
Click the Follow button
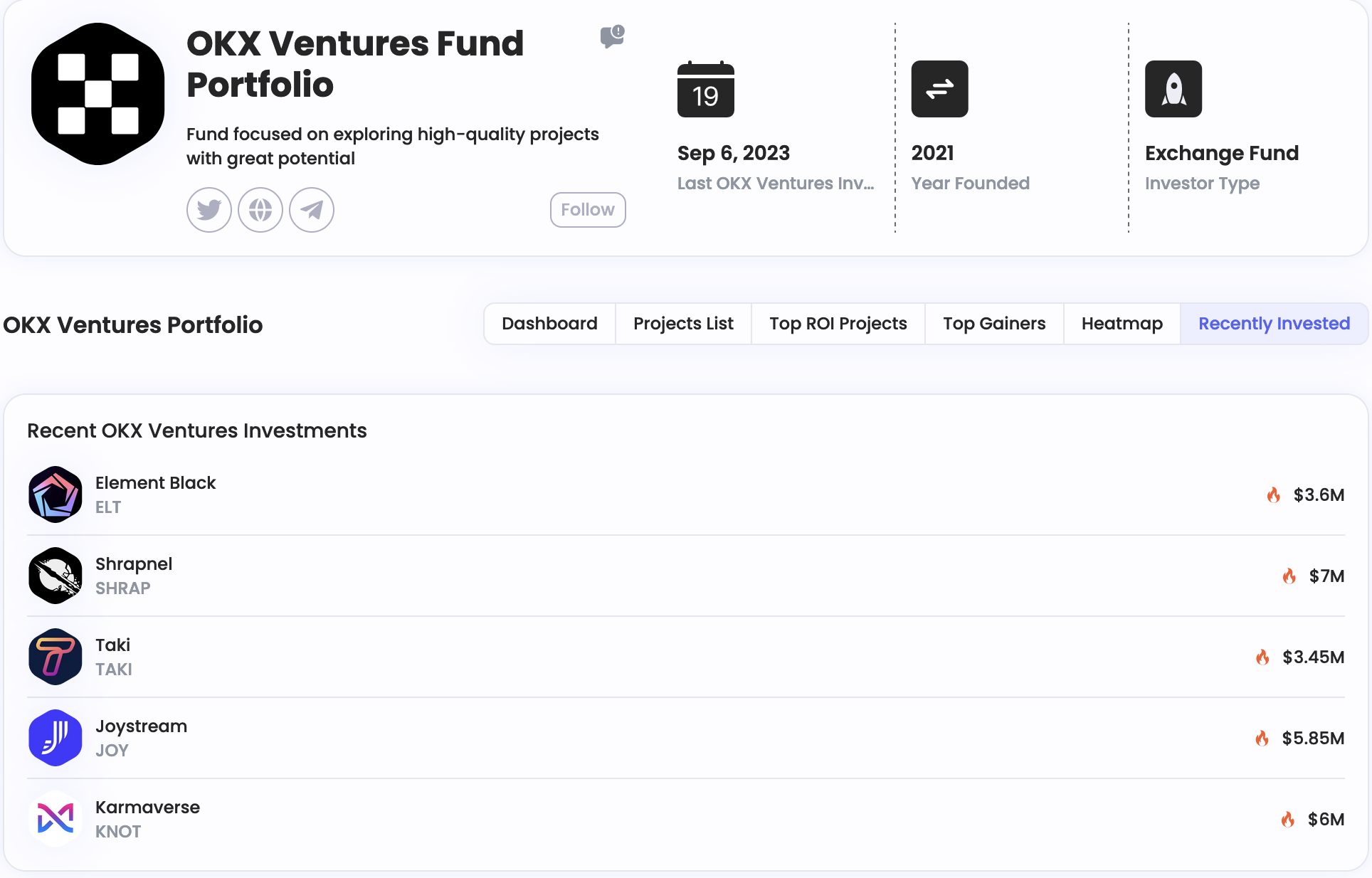click(588, 209)
